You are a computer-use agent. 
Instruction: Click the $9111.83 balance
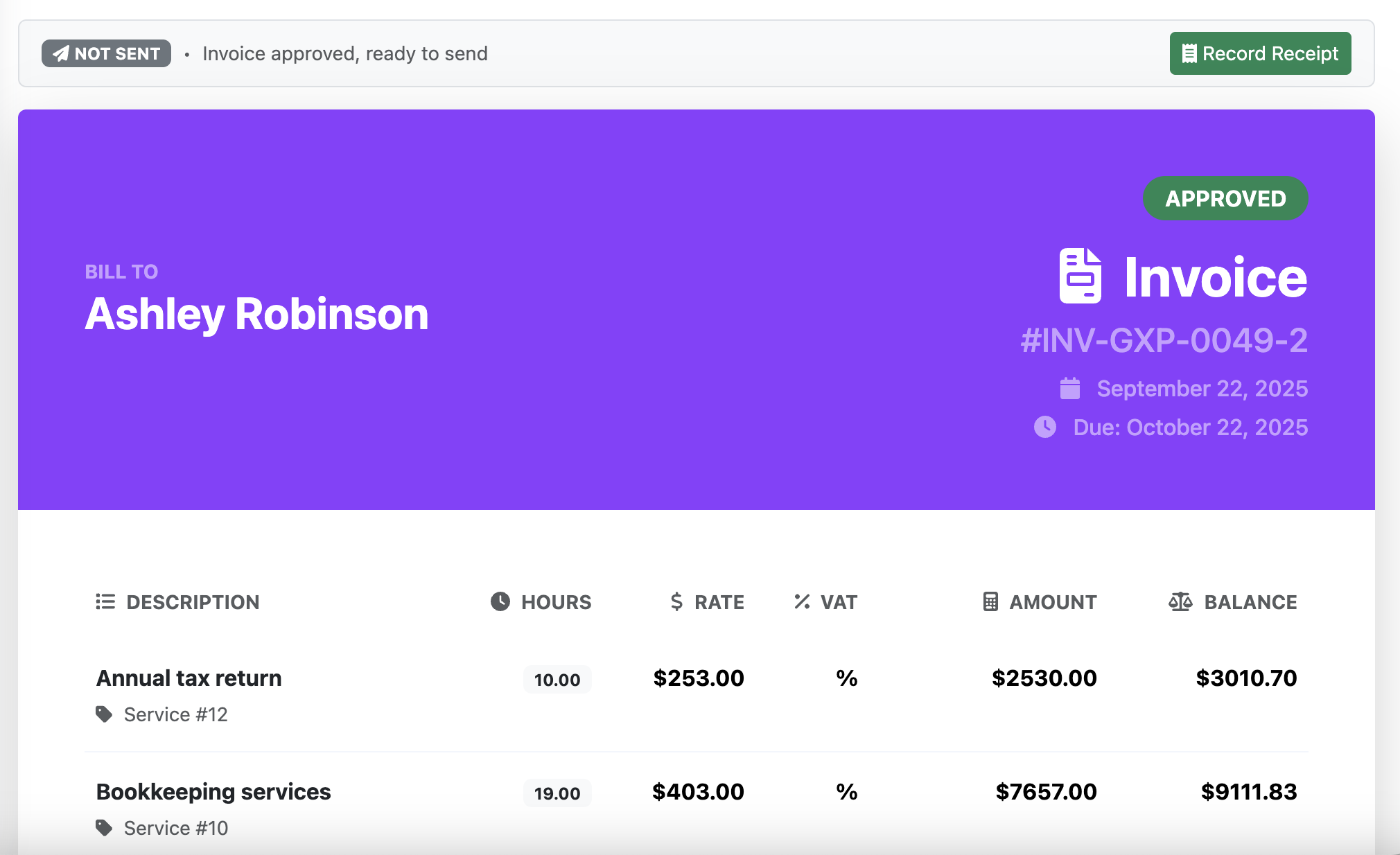tap(1249, 791)
